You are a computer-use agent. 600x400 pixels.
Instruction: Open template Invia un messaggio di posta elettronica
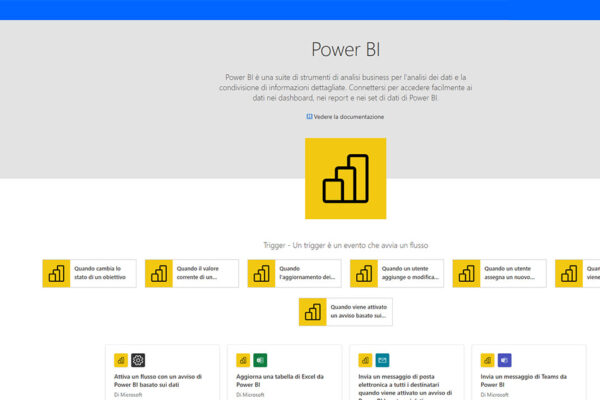pyautogui.click(x=406, y=372)
